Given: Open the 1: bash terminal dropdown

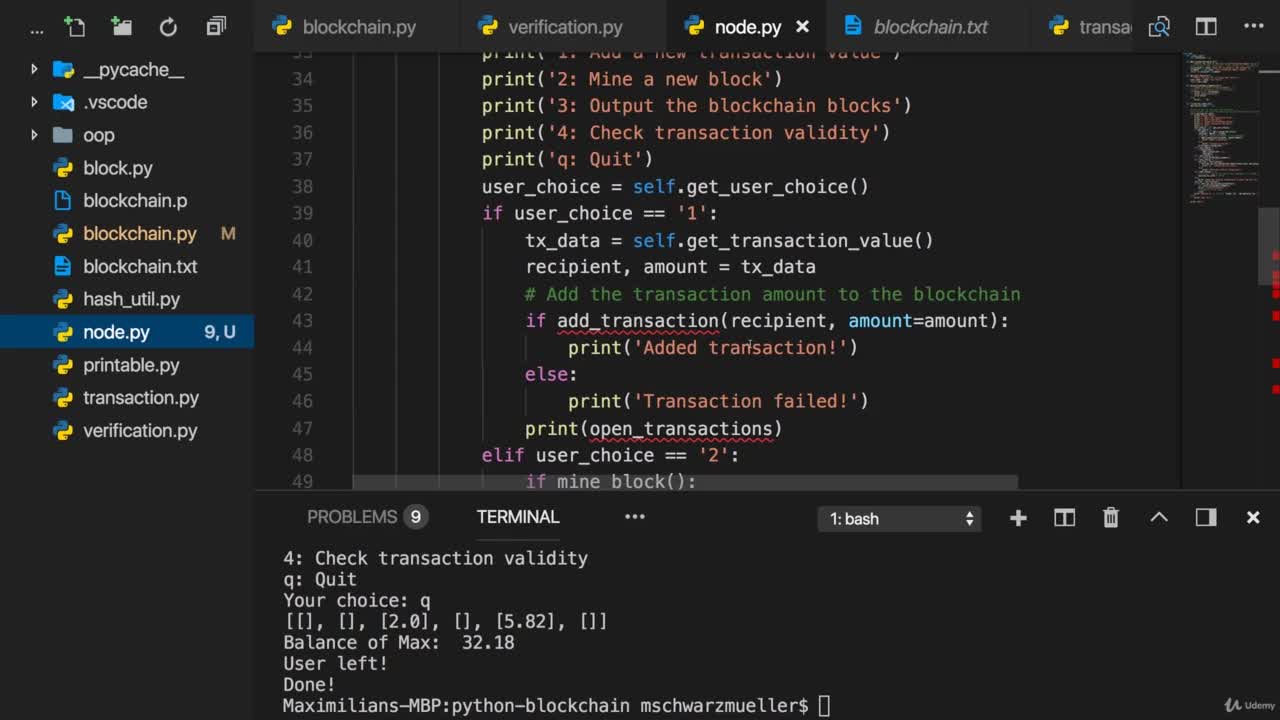Looking at the screenshot, I should click(898, 518).
